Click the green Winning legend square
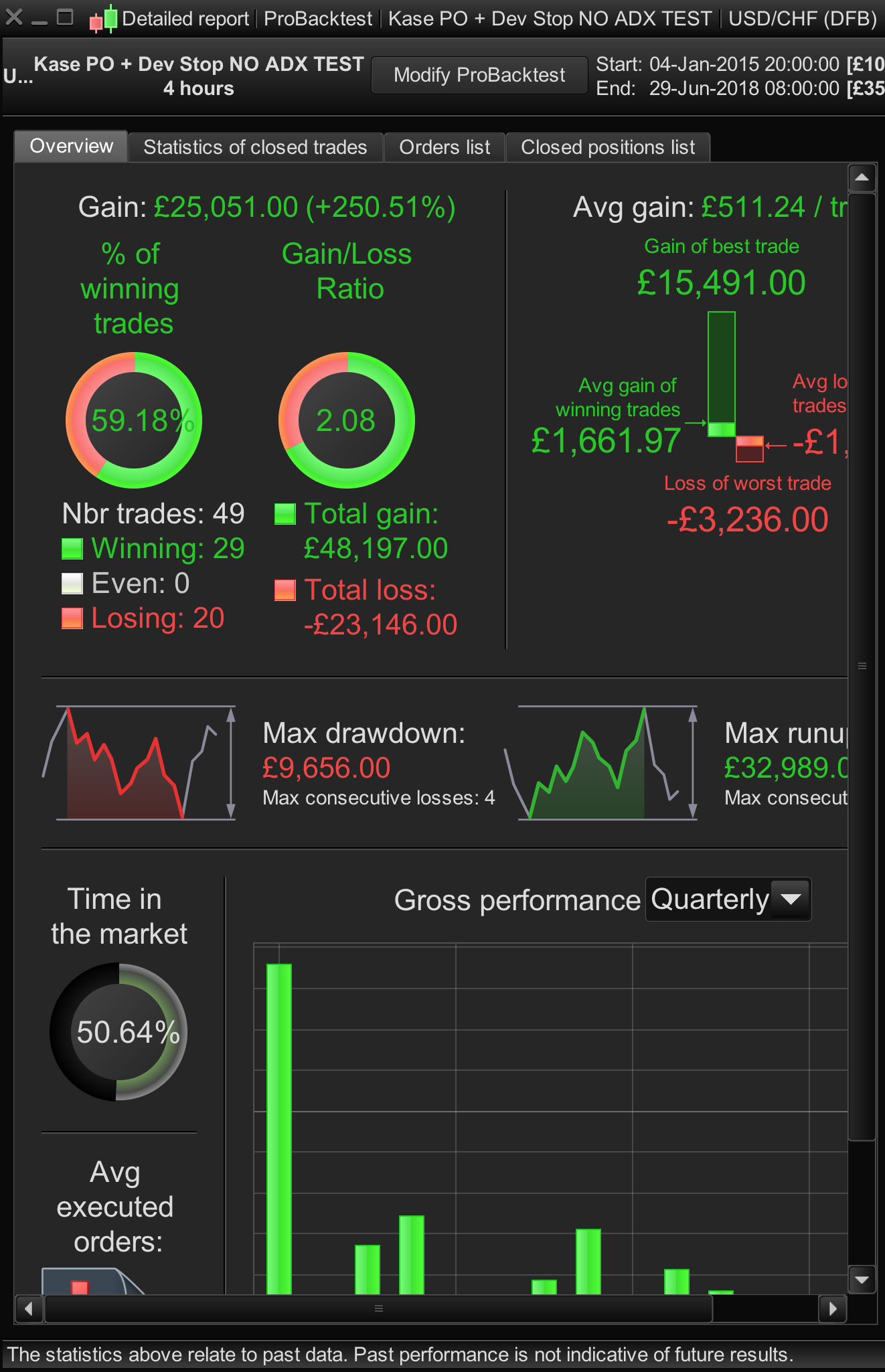Viewport: 885px width, 1372px height. 72,549
